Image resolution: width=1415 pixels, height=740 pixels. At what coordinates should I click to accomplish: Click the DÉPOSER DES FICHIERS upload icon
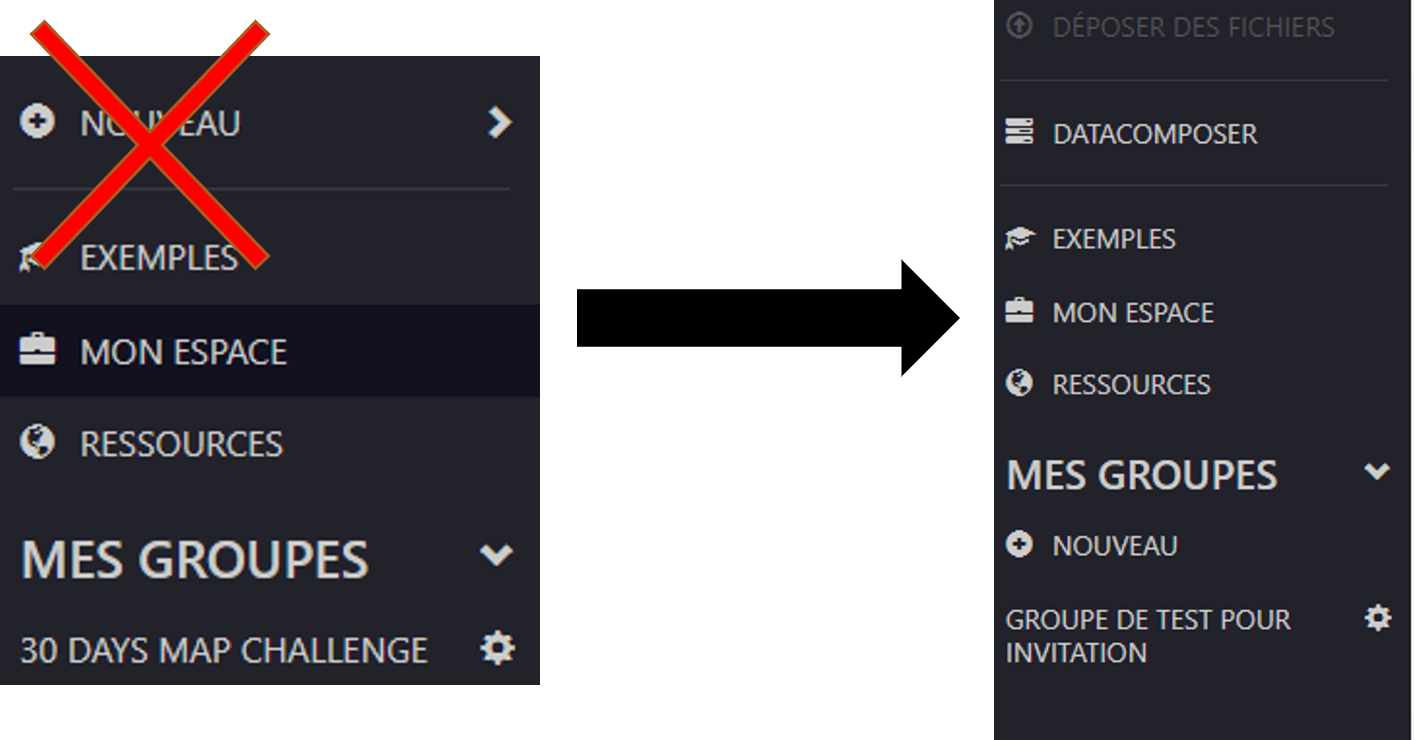[x=1019, y=26]
